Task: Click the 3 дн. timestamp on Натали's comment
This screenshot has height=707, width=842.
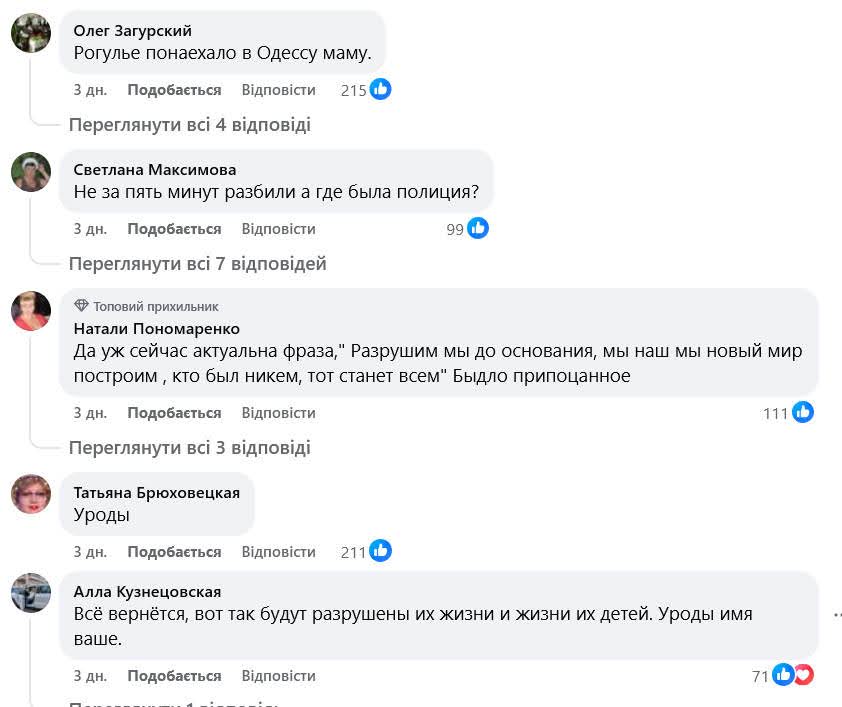Action: (90, 413)
